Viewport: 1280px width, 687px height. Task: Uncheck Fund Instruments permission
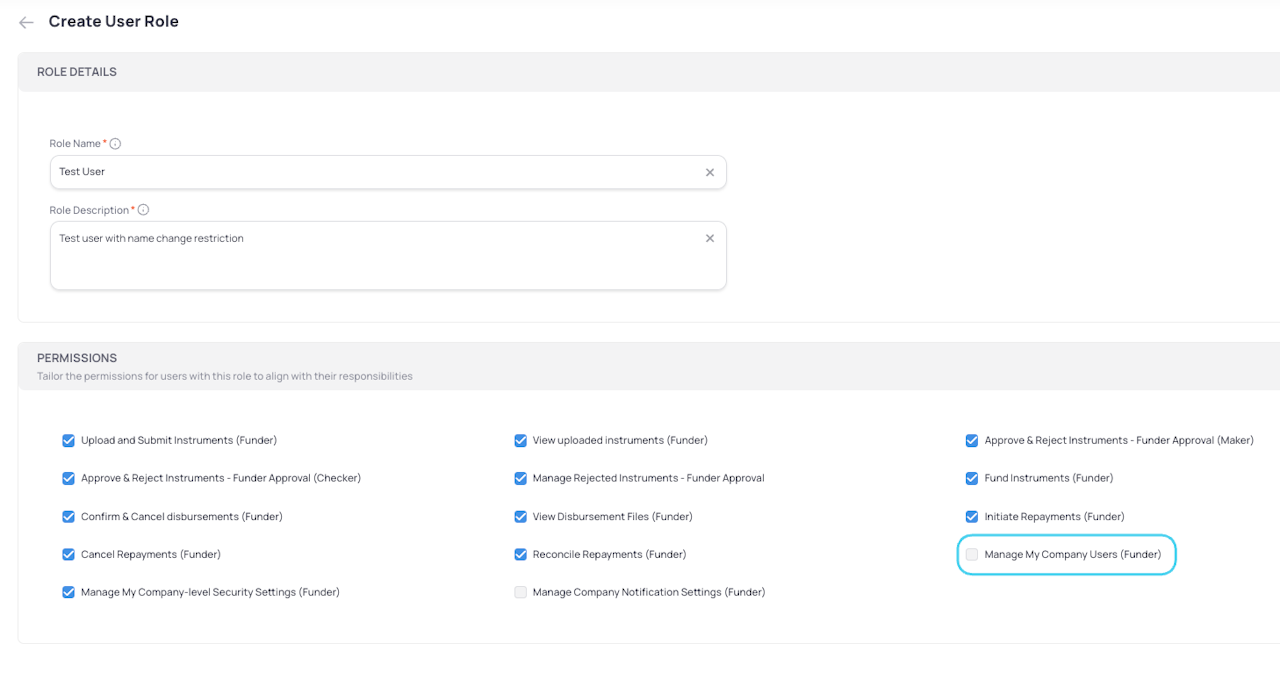point(971,478)
